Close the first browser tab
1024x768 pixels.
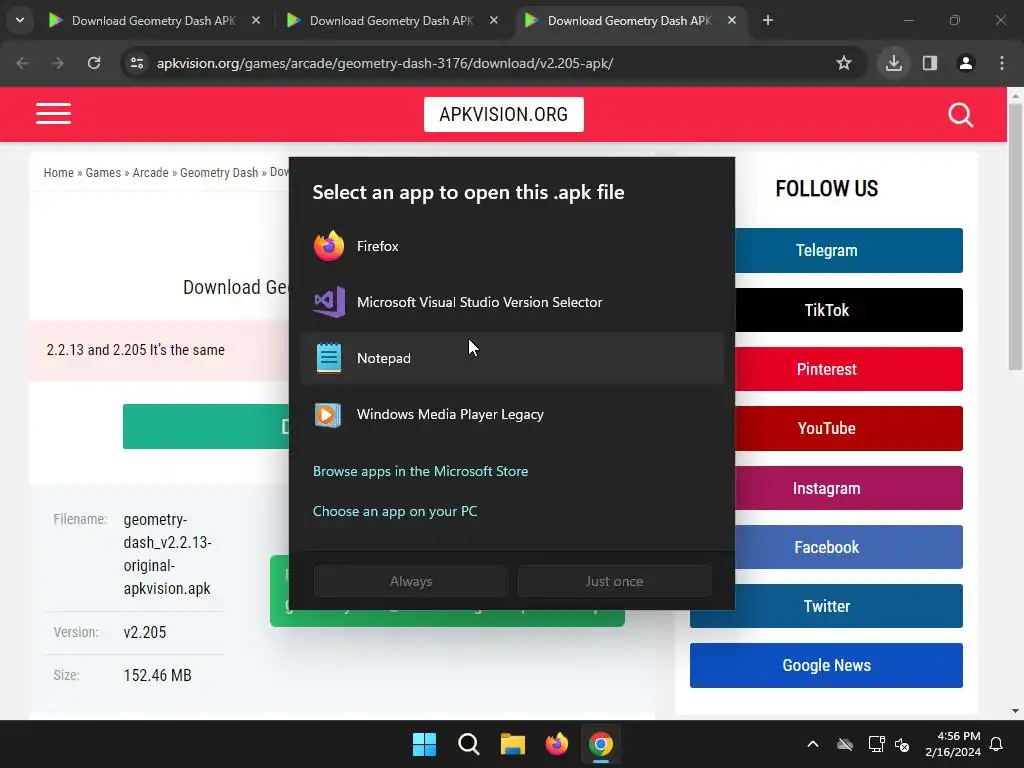pyautogui.click(x=256, y=20)
